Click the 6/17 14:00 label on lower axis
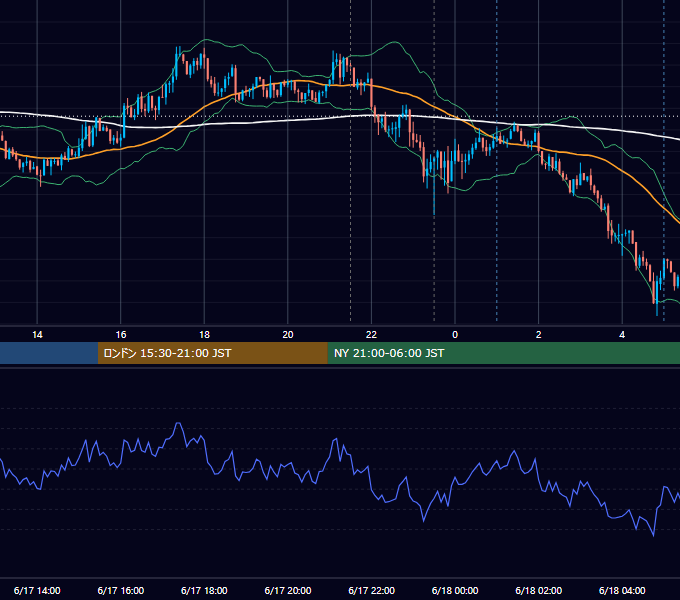This screenshot has width=680, height=600. tap(37, 590)
